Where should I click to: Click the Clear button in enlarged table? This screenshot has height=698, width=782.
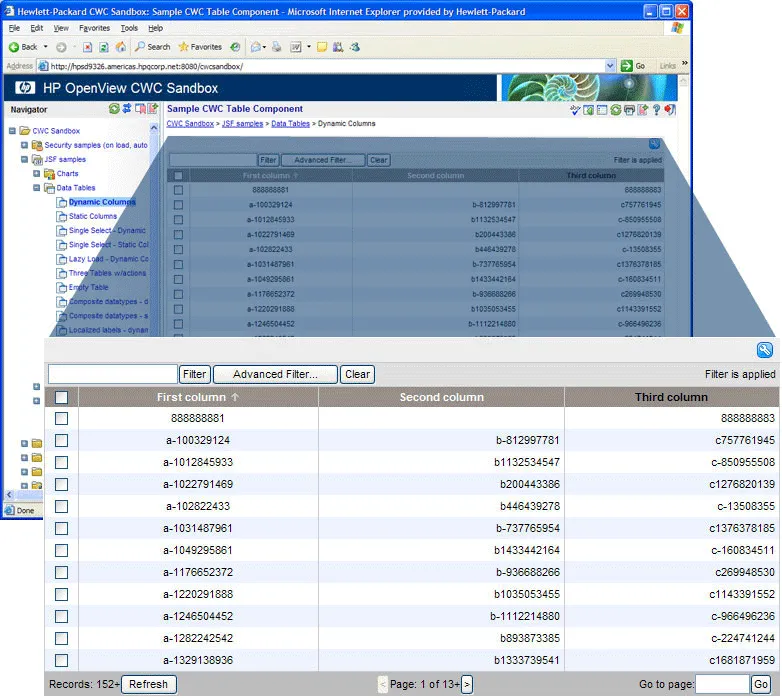point(357,374)
